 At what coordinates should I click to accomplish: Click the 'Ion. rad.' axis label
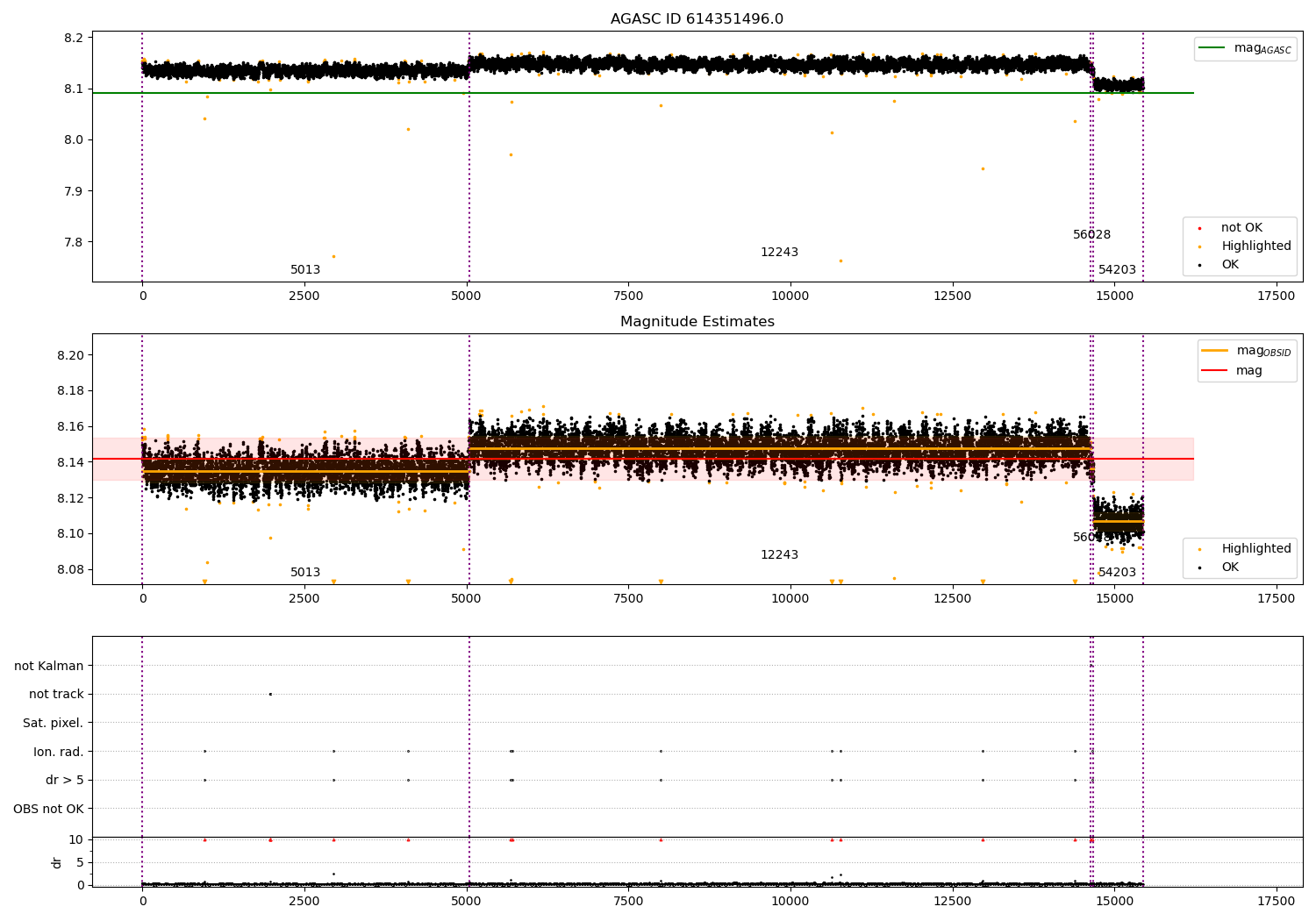click(x=59, y=752)
